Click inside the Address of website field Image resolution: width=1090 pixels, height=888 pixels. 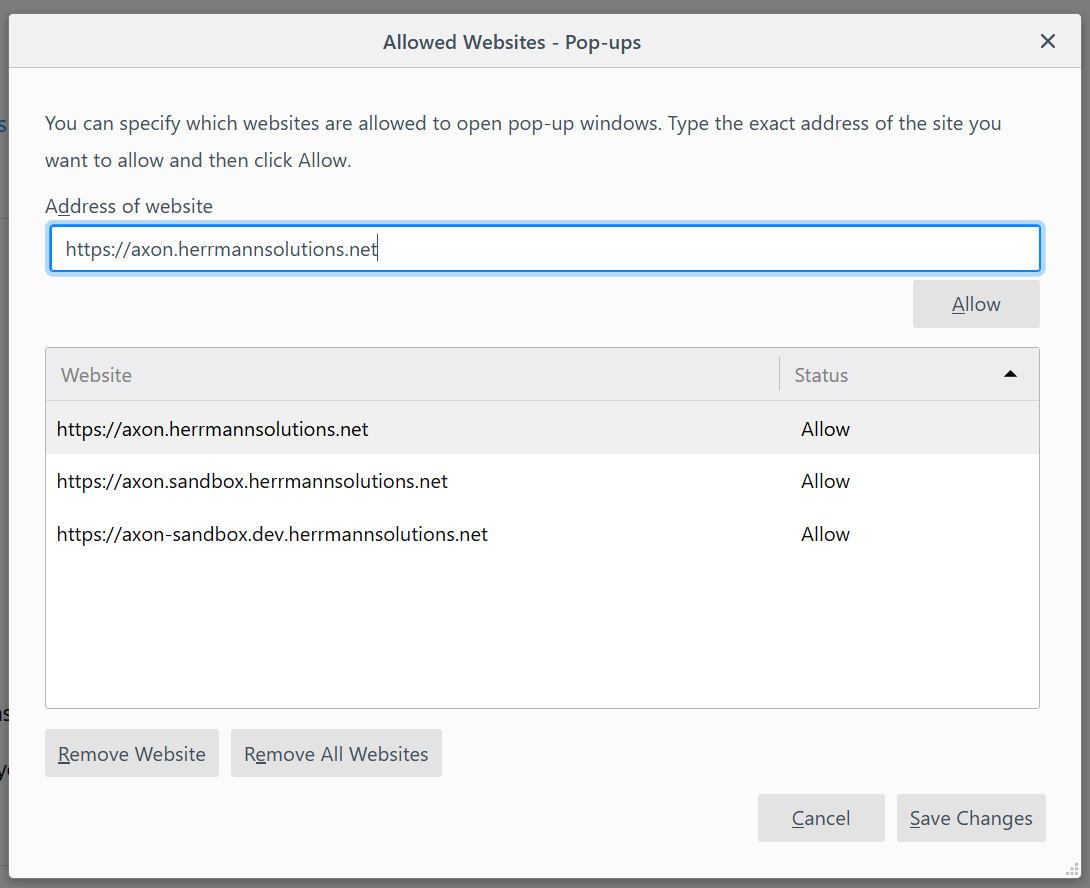(545, 248)
